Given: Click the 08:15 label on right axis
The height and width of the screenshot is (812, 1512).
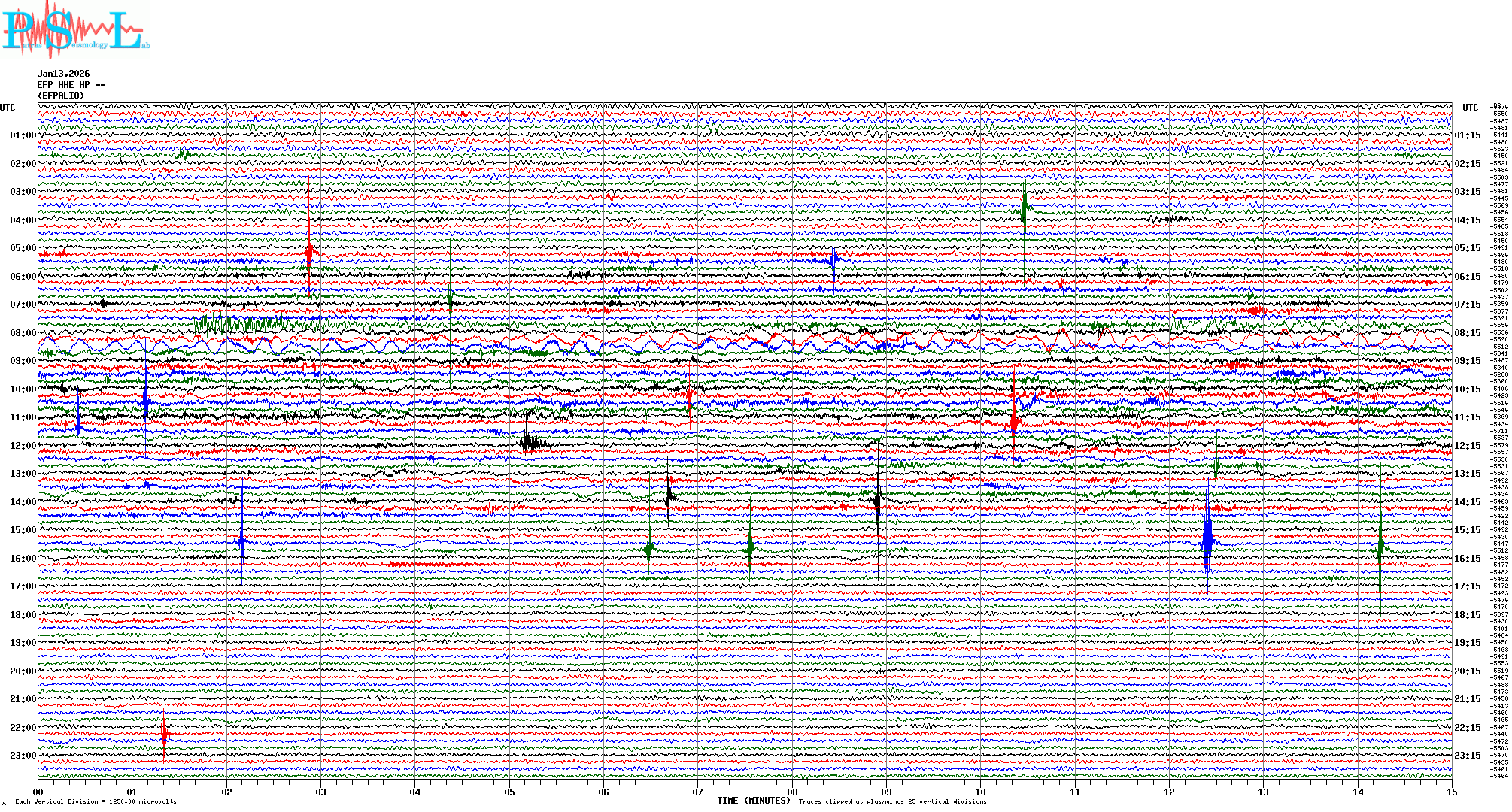Looking at the screenshot, I should (1467, 333).
